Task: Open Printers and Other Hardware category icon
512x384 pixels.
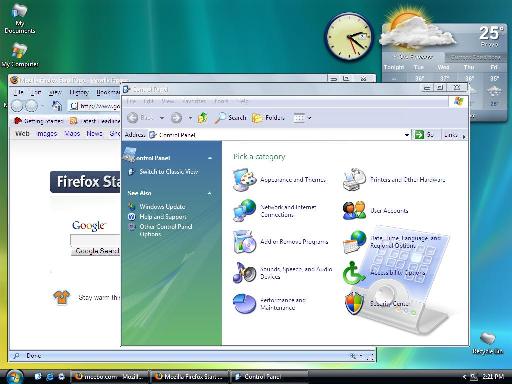Action: pos(355,180)
